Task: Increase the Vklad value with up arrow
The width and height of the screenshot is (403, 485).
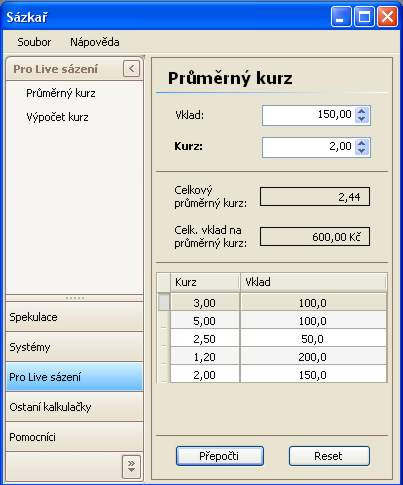Action: point(362,111)
